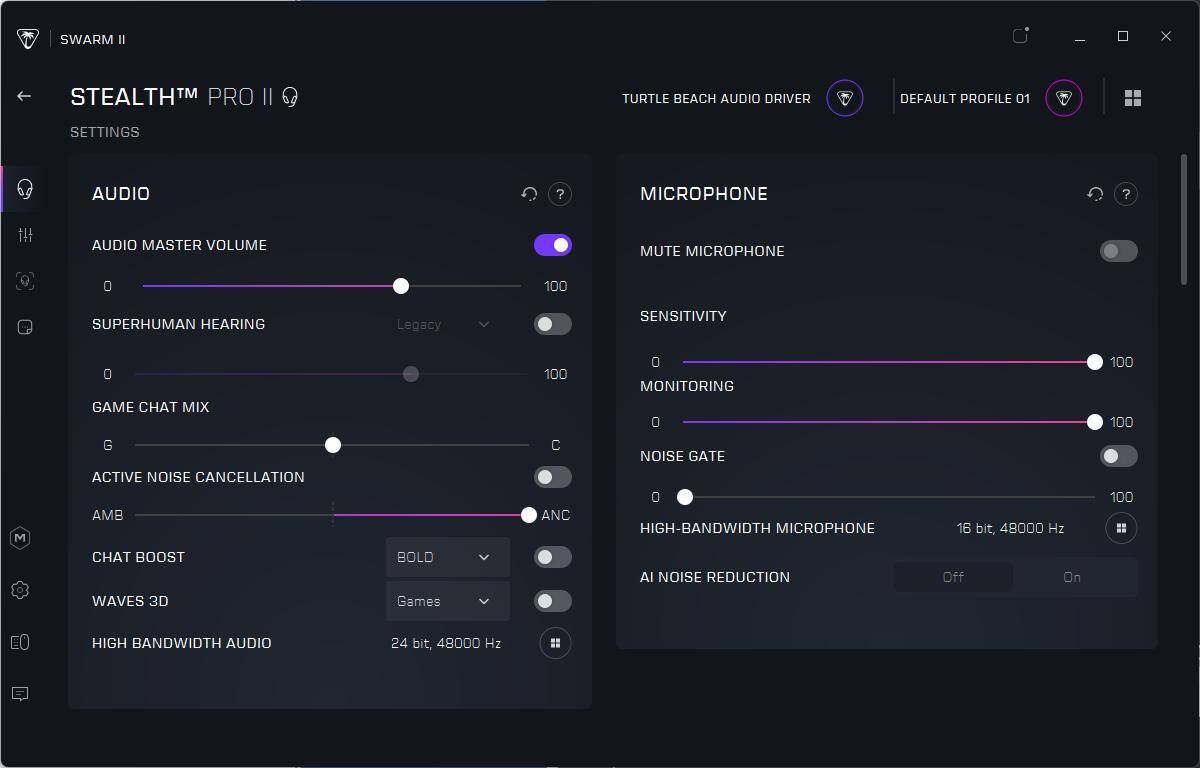1200x768 pixels.
Task: Enable the Superhuman Hearing toggle
Action: tap(553, 324)
